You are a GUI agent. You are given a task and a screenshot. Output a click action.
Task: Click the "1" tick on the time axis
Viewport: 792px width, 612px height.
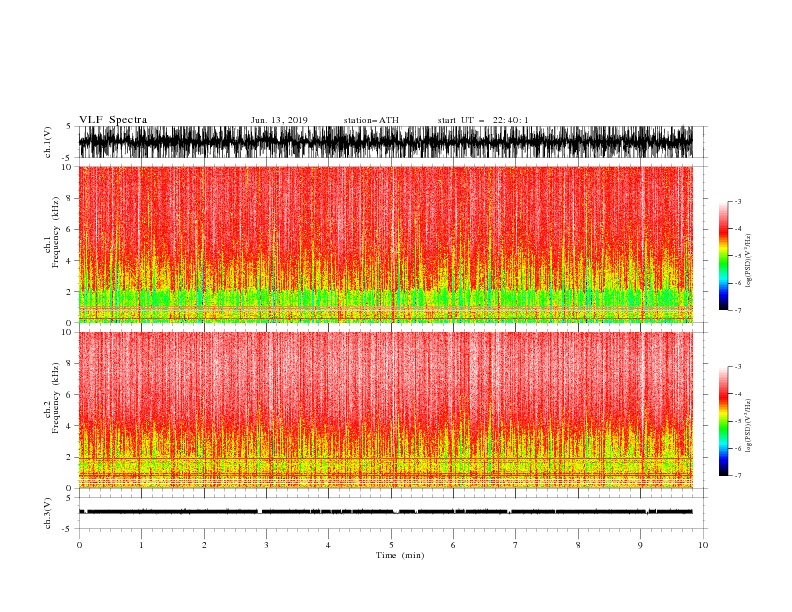[141, 545]
